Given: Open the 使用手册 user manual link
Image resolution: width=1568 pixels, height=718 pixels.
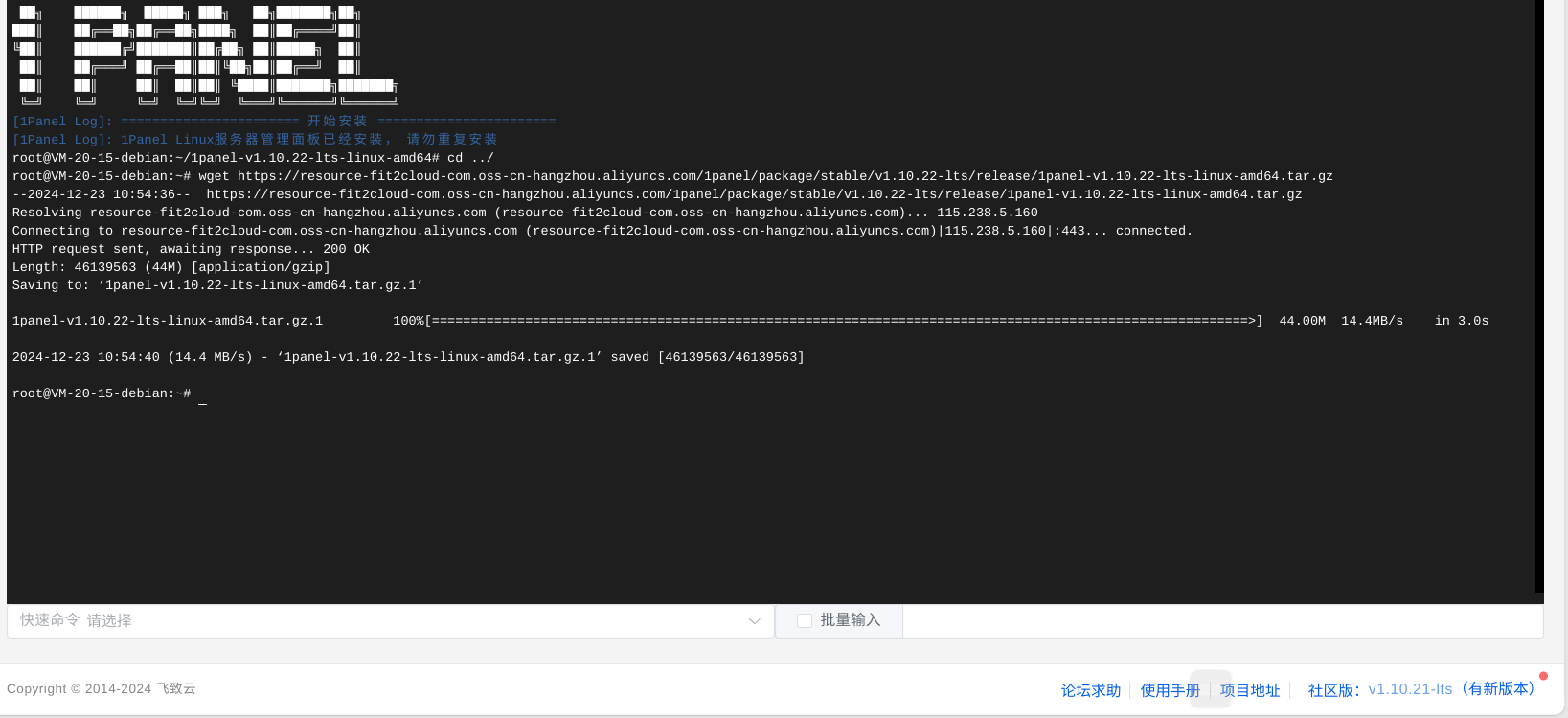Looking at the screenshot, I should [x=1170, y=690].
